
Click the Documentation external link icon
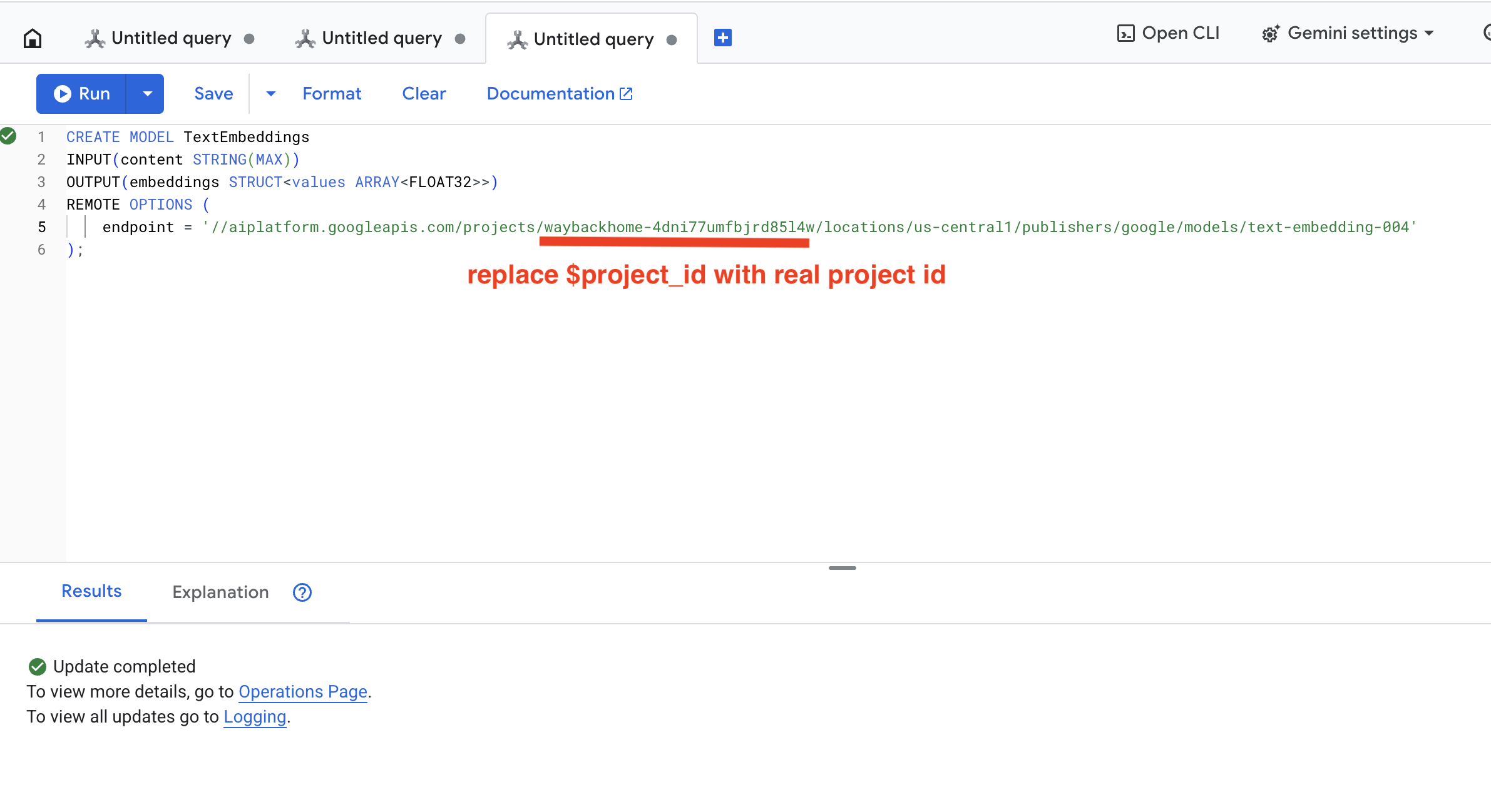pyautogui.click(x=626, y=94)
